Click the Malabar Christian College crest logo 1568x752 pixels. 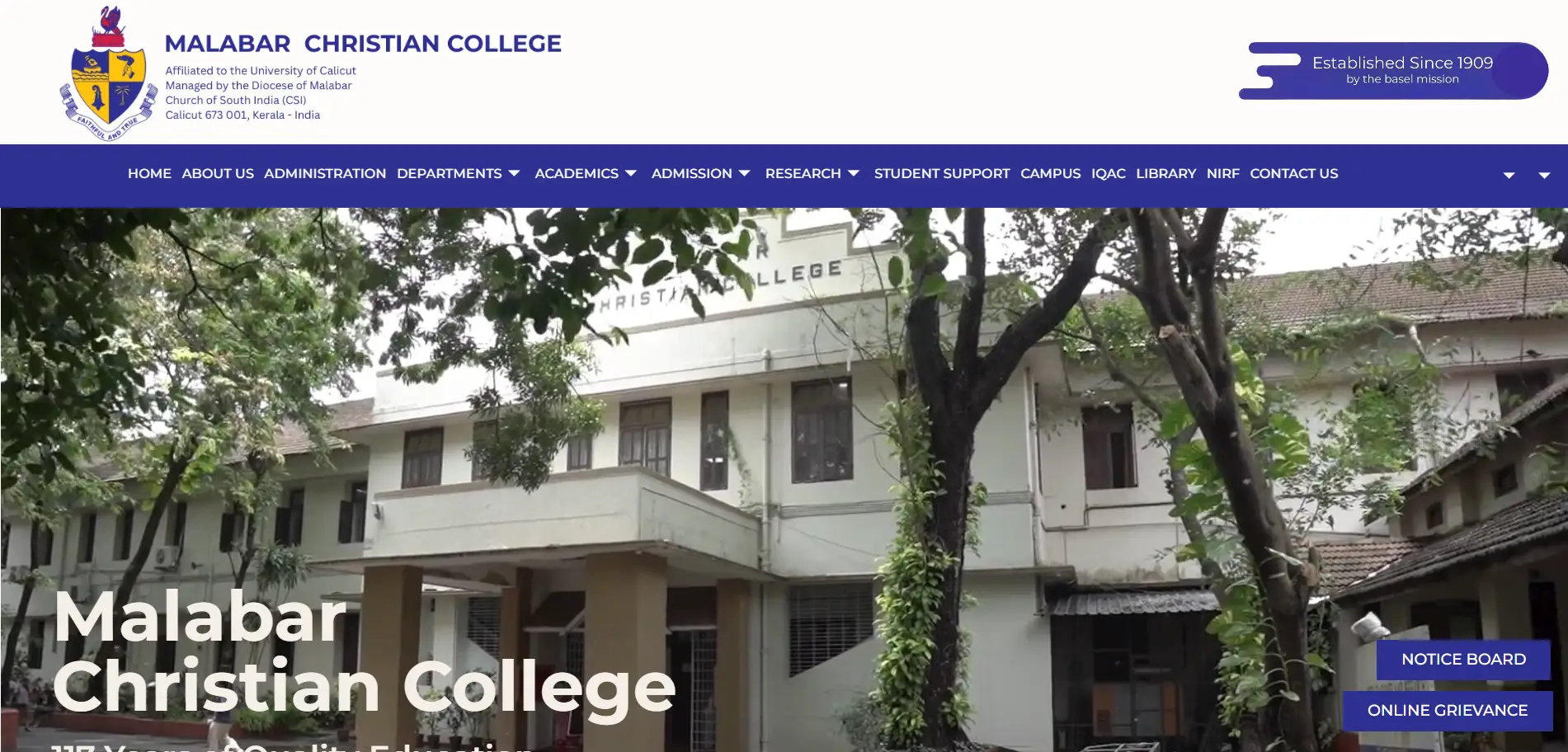click(x=108, y=73)
